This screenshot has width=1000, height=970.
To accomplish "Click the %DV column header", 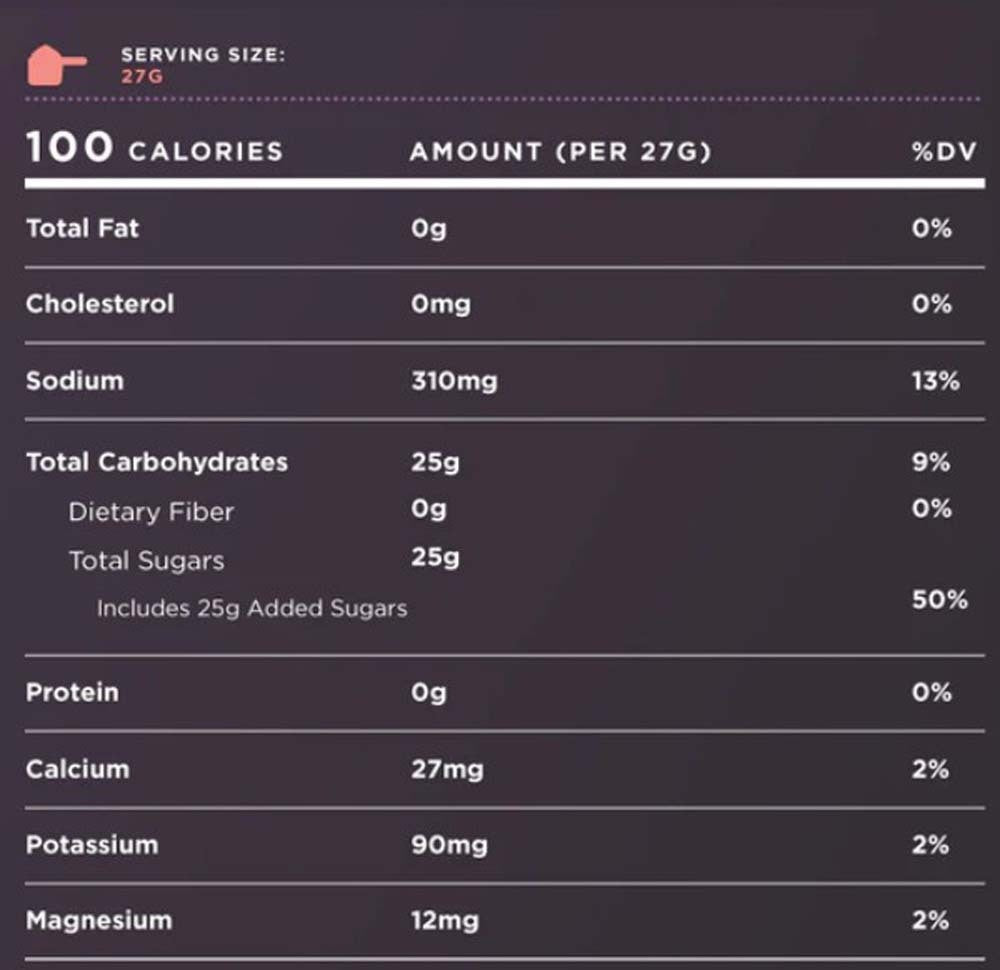I will [x=943, y=152].
